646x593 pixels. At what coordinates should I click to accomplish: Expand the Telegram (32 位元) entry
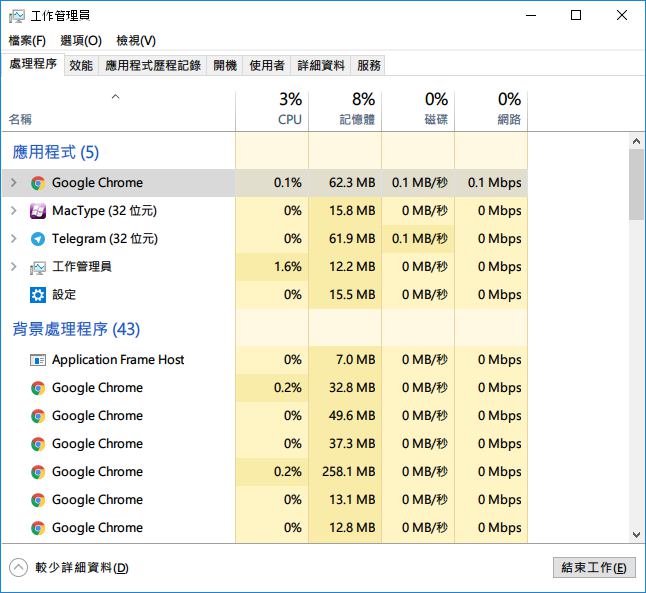[13, 239]
